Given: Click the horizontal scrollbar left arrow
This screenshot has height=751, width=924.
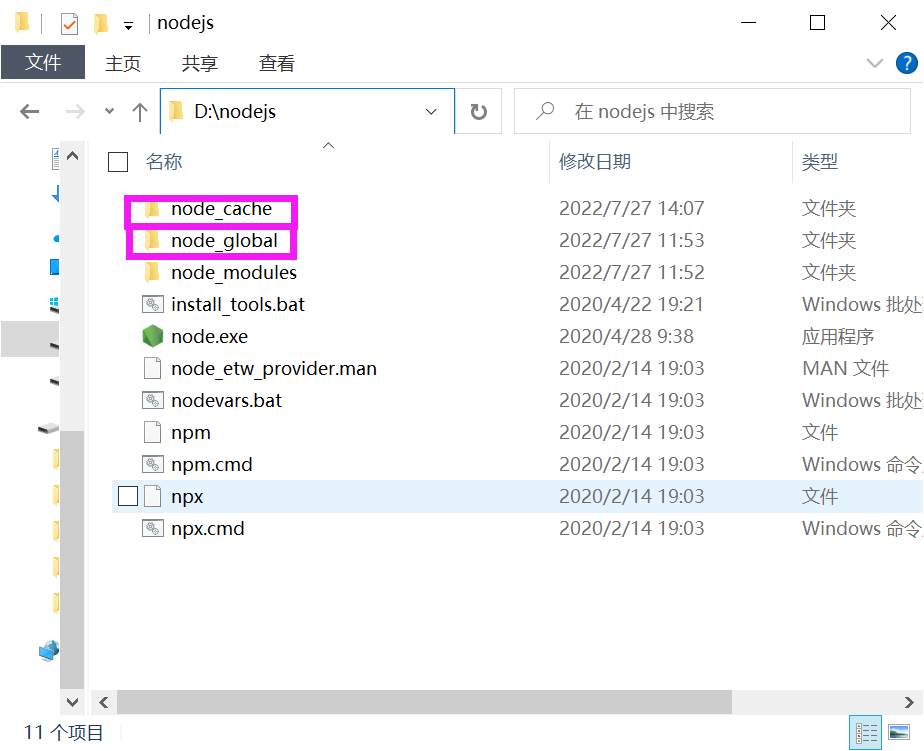Looking at the screenshot, I should pos(104,702).
